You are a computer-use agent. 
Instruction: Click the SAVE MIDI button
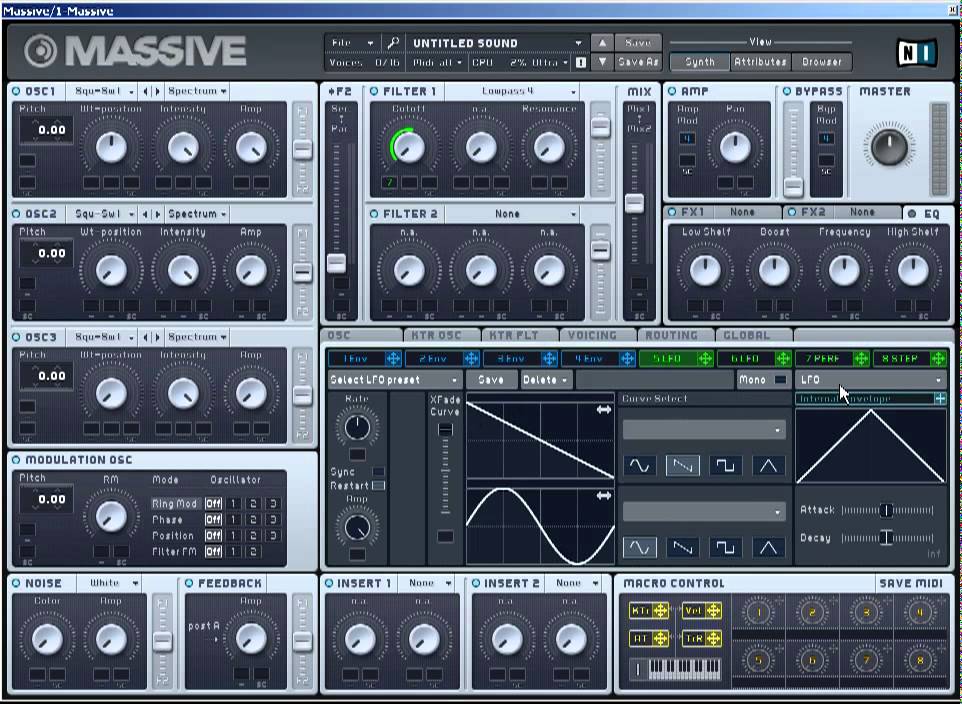click(x=910, y=583)
